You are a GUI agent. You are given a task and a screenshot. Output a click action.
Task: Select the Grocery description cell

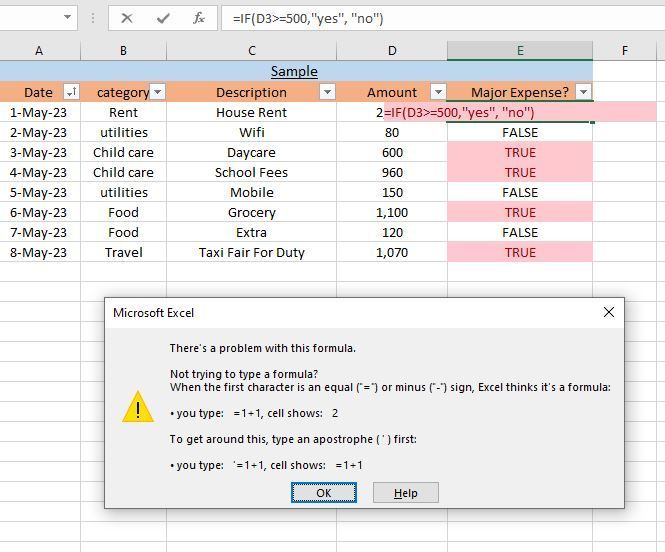(x=251, y=212)
